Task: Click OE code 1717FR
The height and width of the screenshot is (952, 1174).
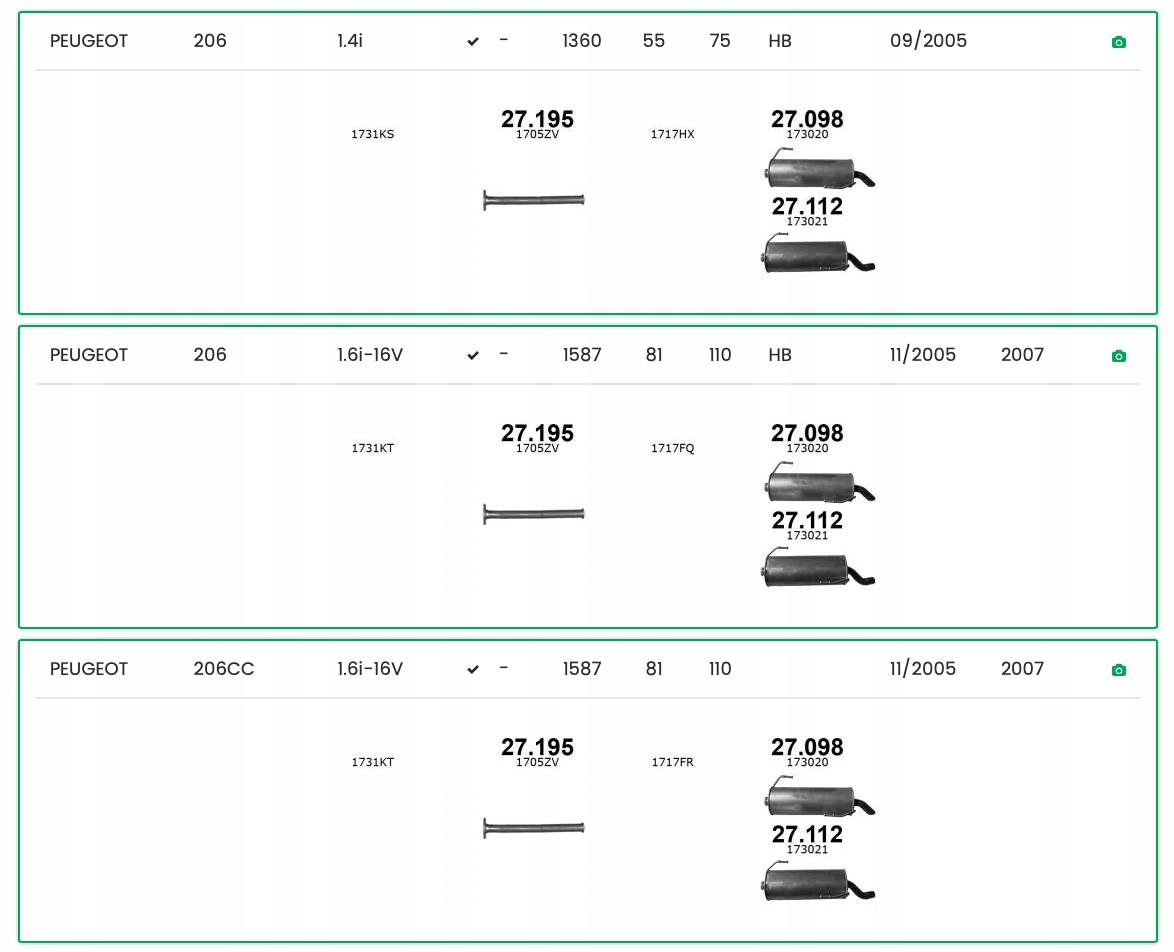Action: (x=672, y=762)
